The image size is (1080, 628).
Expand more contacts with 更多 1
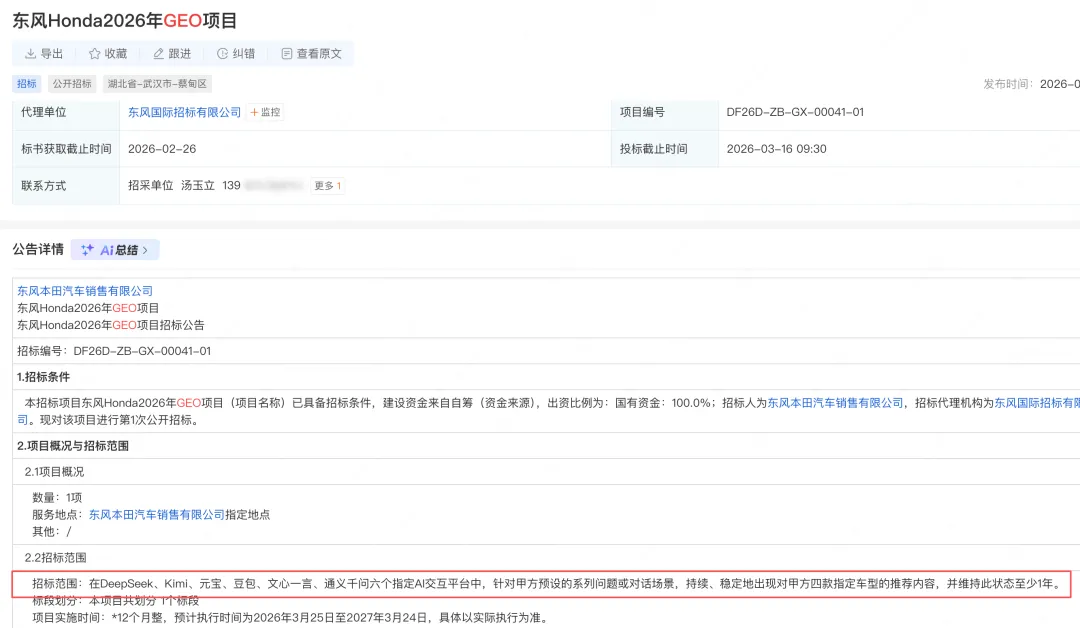328,186
